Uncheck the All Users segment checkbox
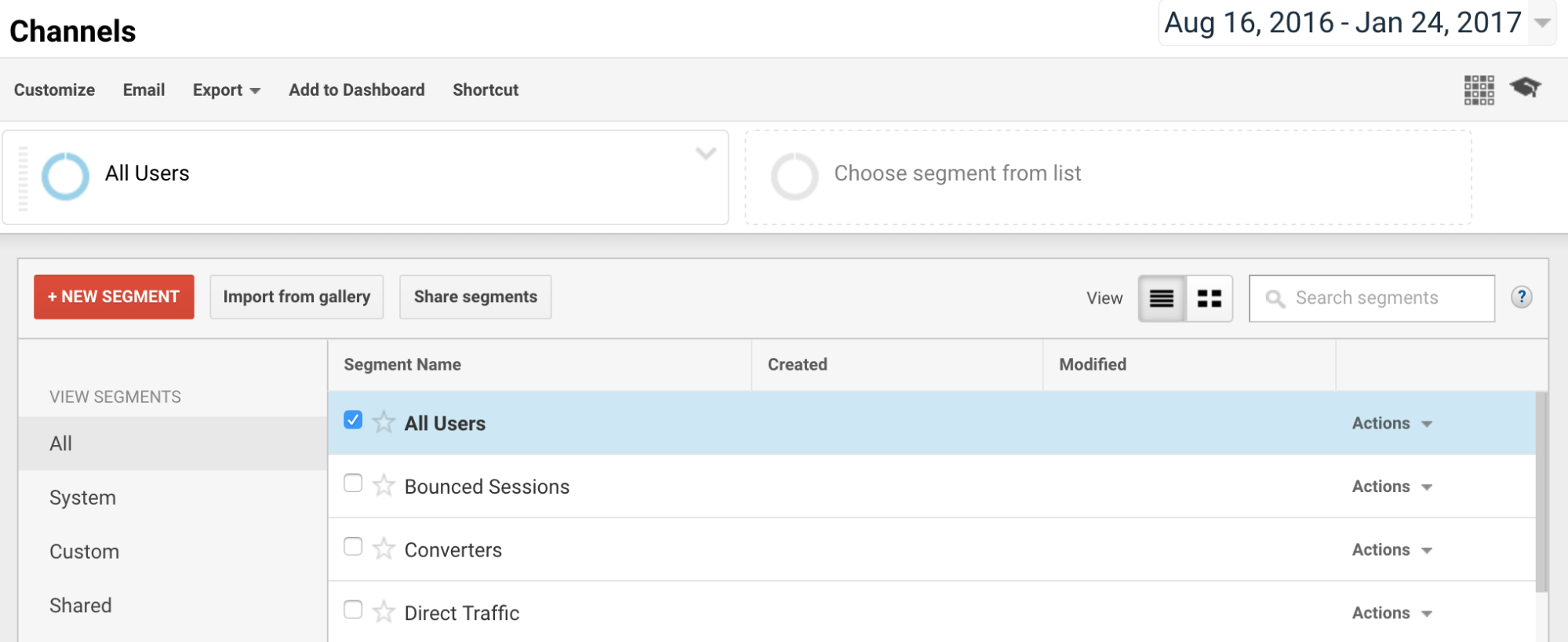The height and width of the screenshot is (642, 1568). click(353, 420)
